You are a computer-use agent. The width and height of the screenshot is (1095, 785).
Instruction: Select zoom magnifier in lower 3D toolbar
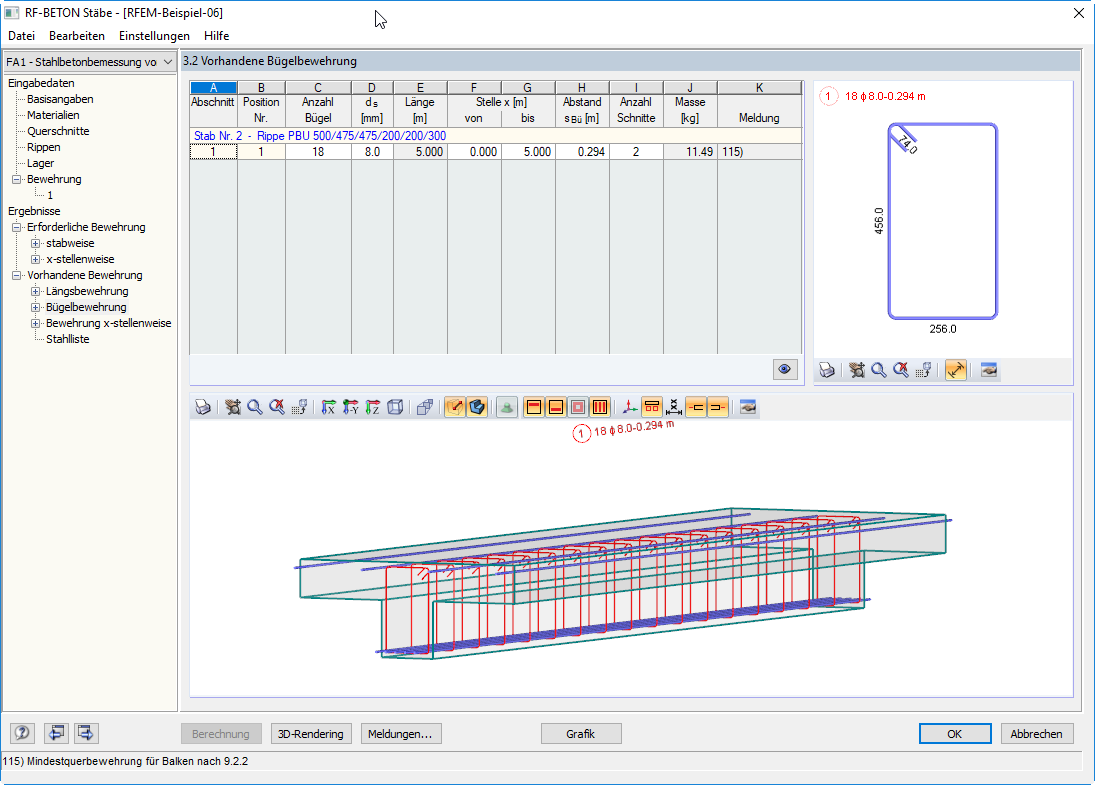point(255,407)
